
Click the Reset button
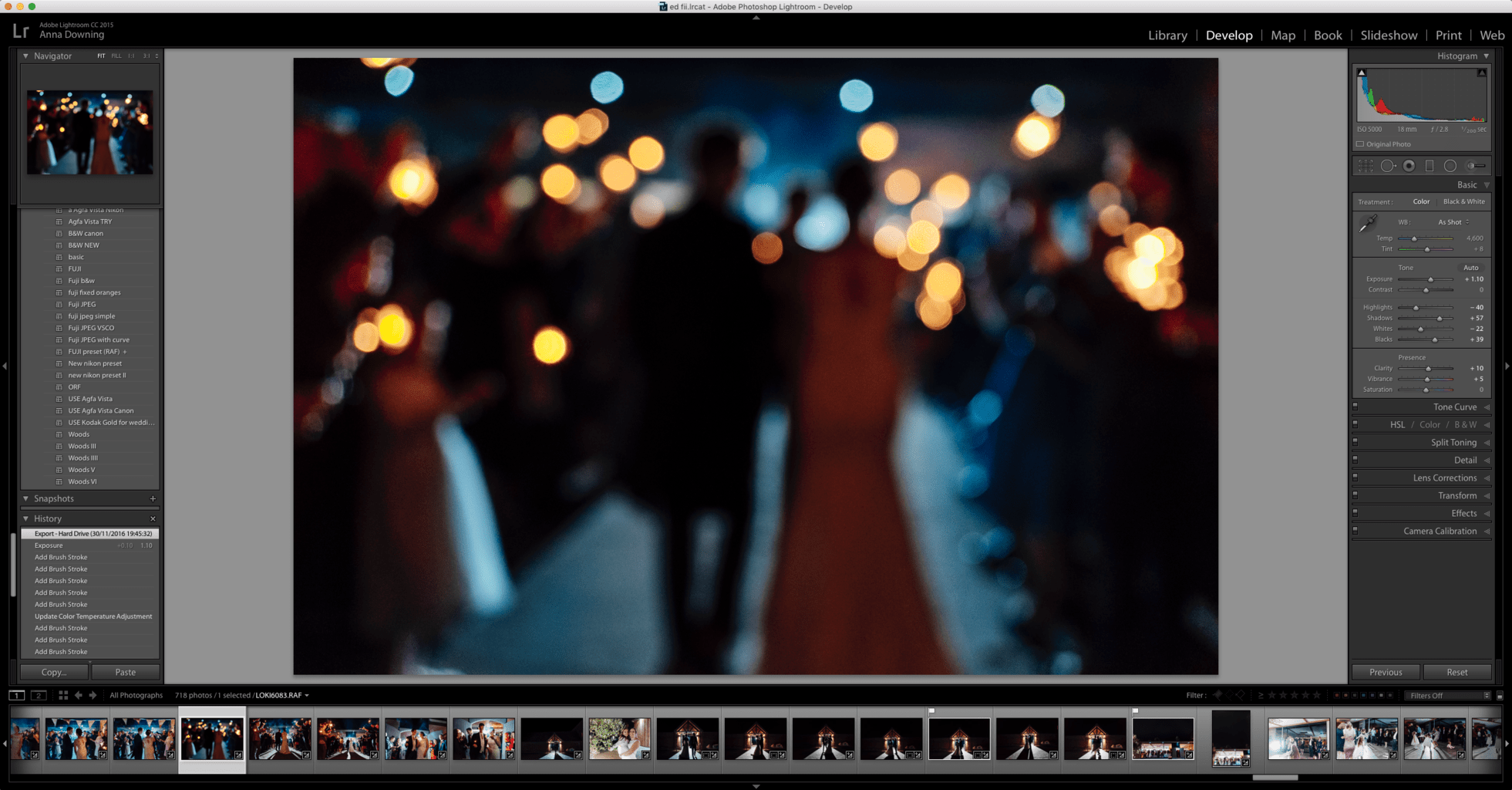(1457, 672)
